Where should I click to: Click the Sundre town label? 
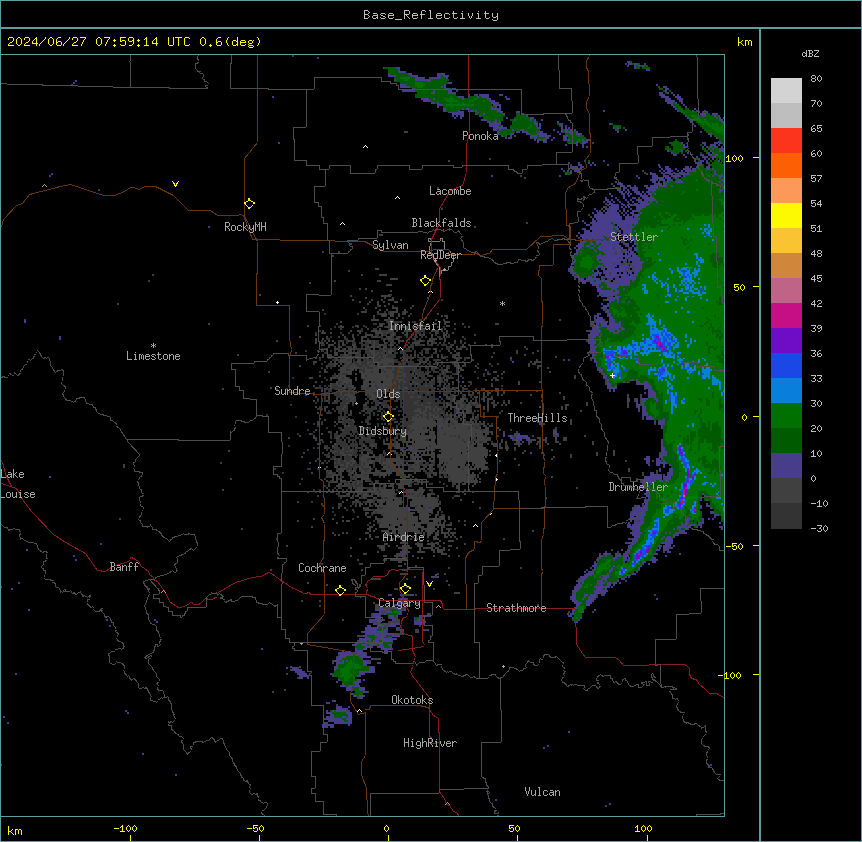point(292,391)
